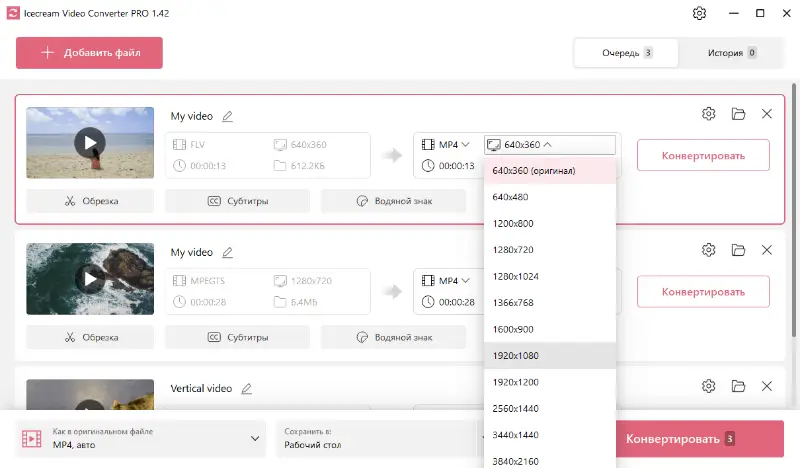The width and height of the screenshot is (800, 468).
Task: Click the app settings gear in title bar
Action: tap(699, 13)
